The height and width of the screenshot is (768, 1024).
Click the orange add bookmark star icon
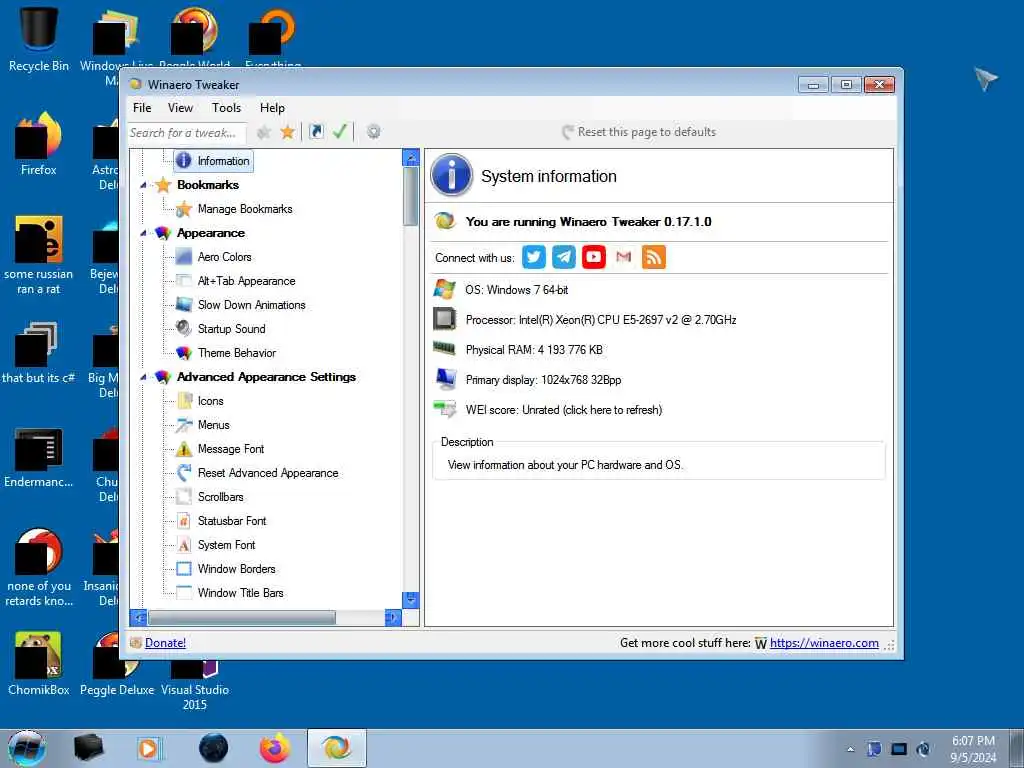pyautogui.click(x=287, y=133)
